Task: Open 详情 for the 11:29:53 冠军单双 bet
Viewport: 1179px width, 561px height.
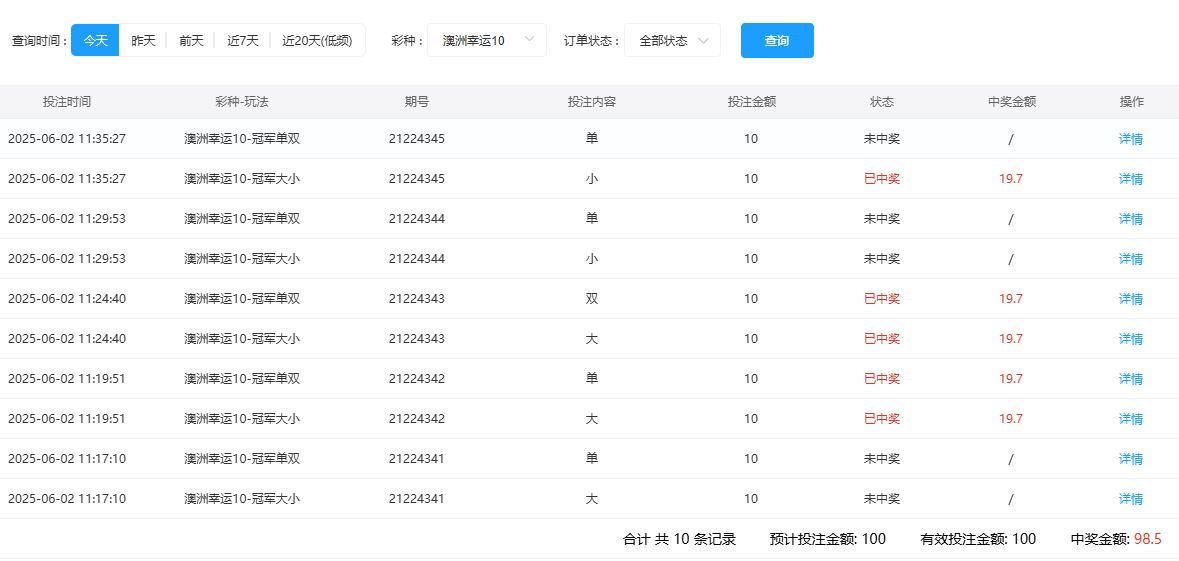Action: [x=1130, y=219]
